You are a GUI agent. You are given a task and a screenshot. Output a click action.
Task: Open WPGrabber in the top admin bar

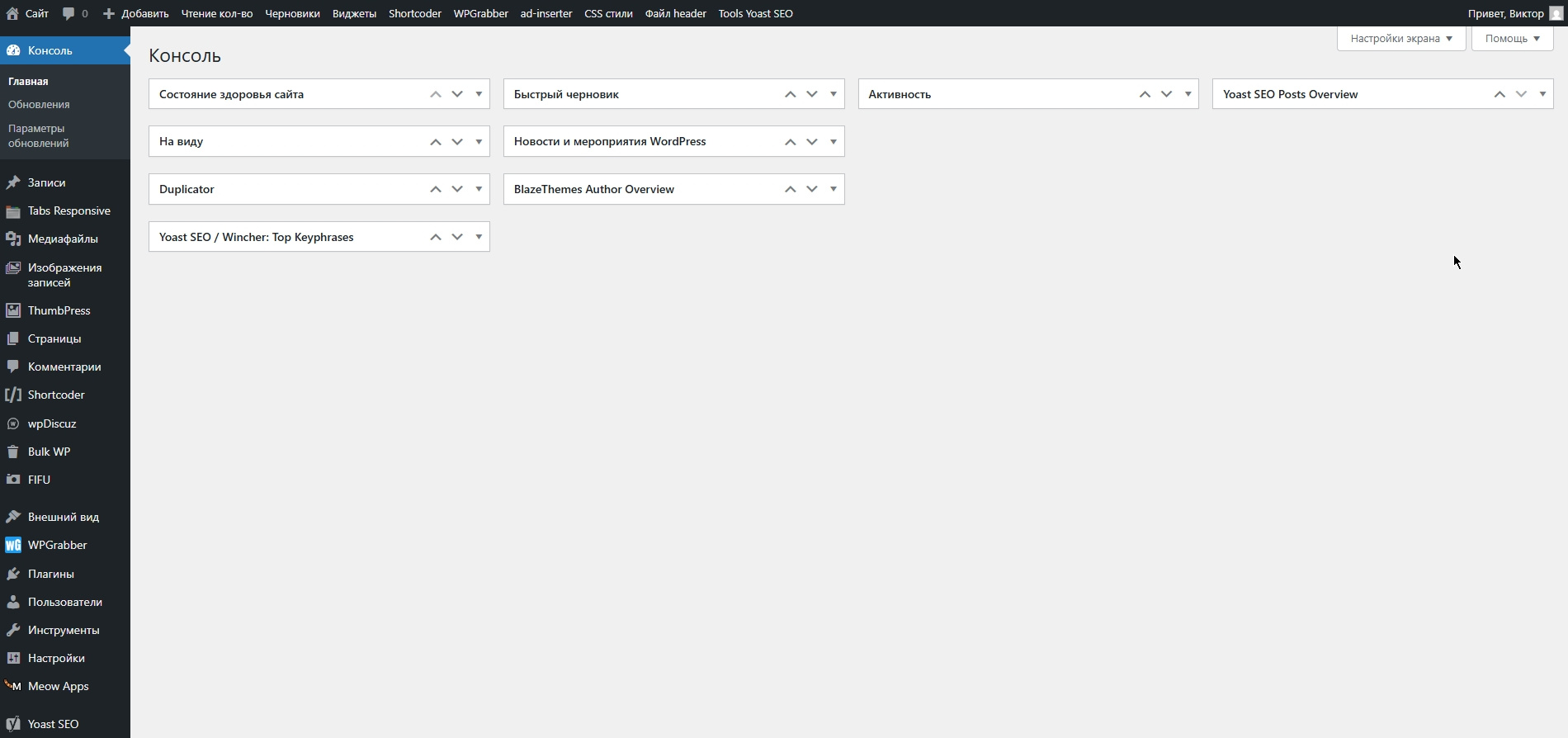tap(480, 13)
